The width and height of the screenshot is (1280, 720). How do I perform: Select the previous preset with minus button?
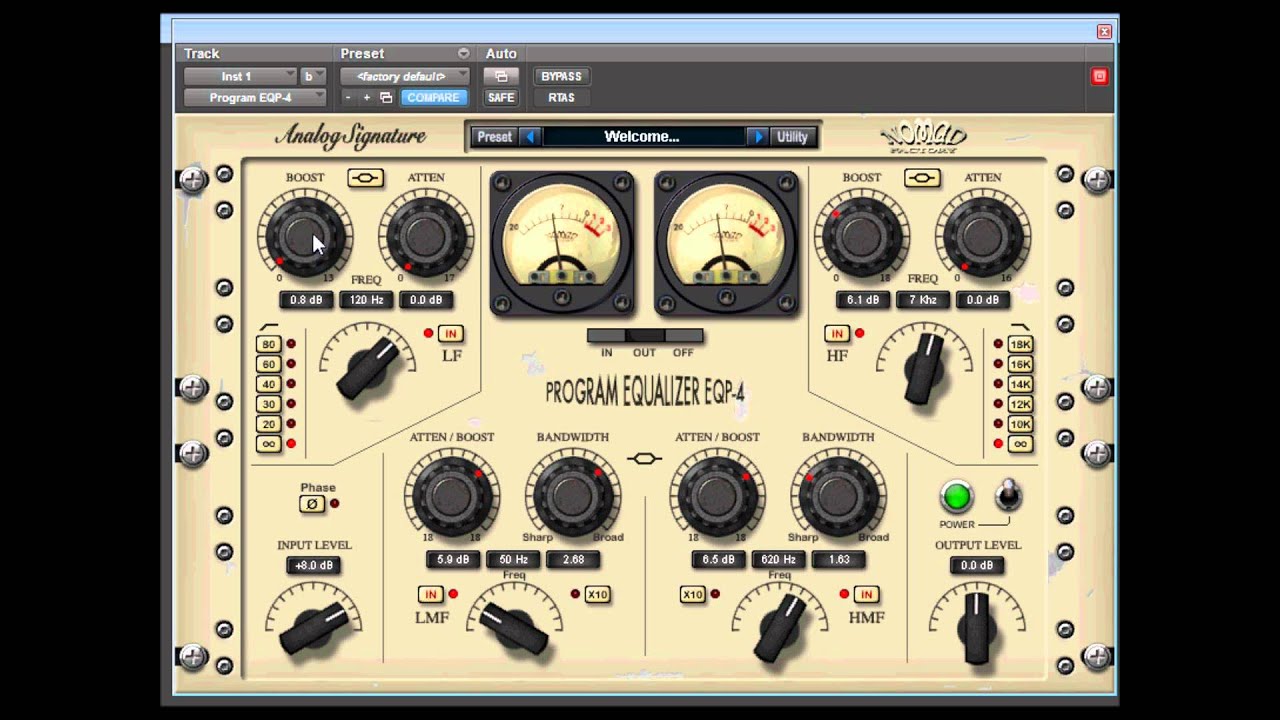click(x=348, y=98)
